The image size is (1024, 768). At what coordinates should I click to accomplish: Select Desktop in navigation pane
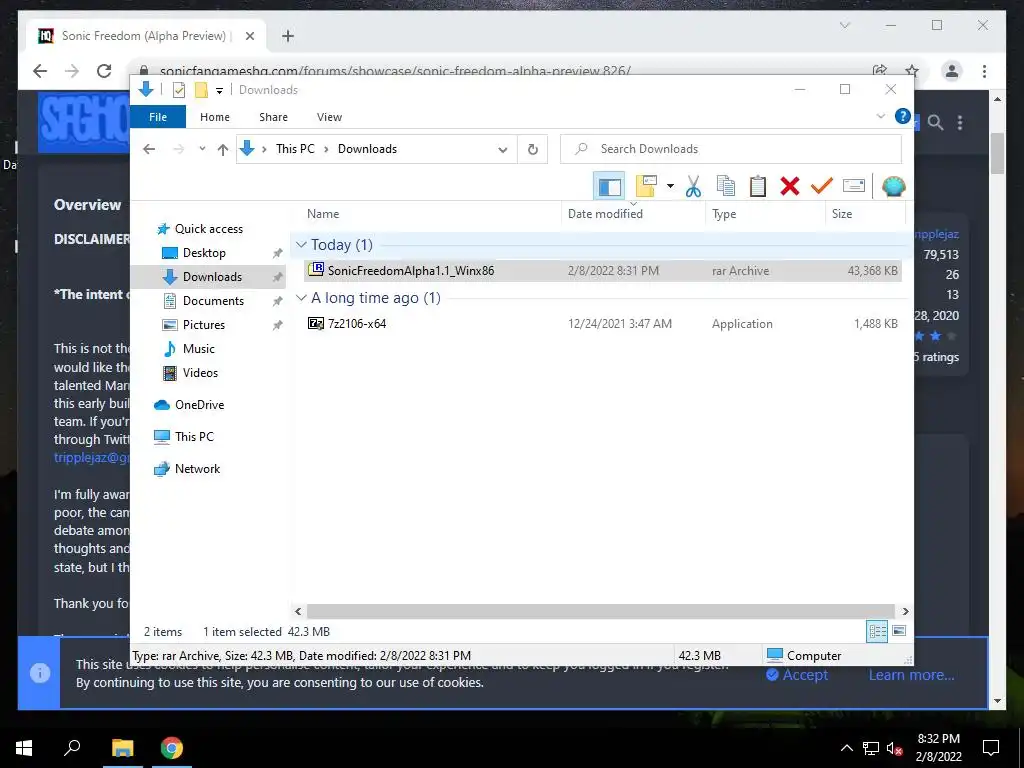click(x=204, y=253)
